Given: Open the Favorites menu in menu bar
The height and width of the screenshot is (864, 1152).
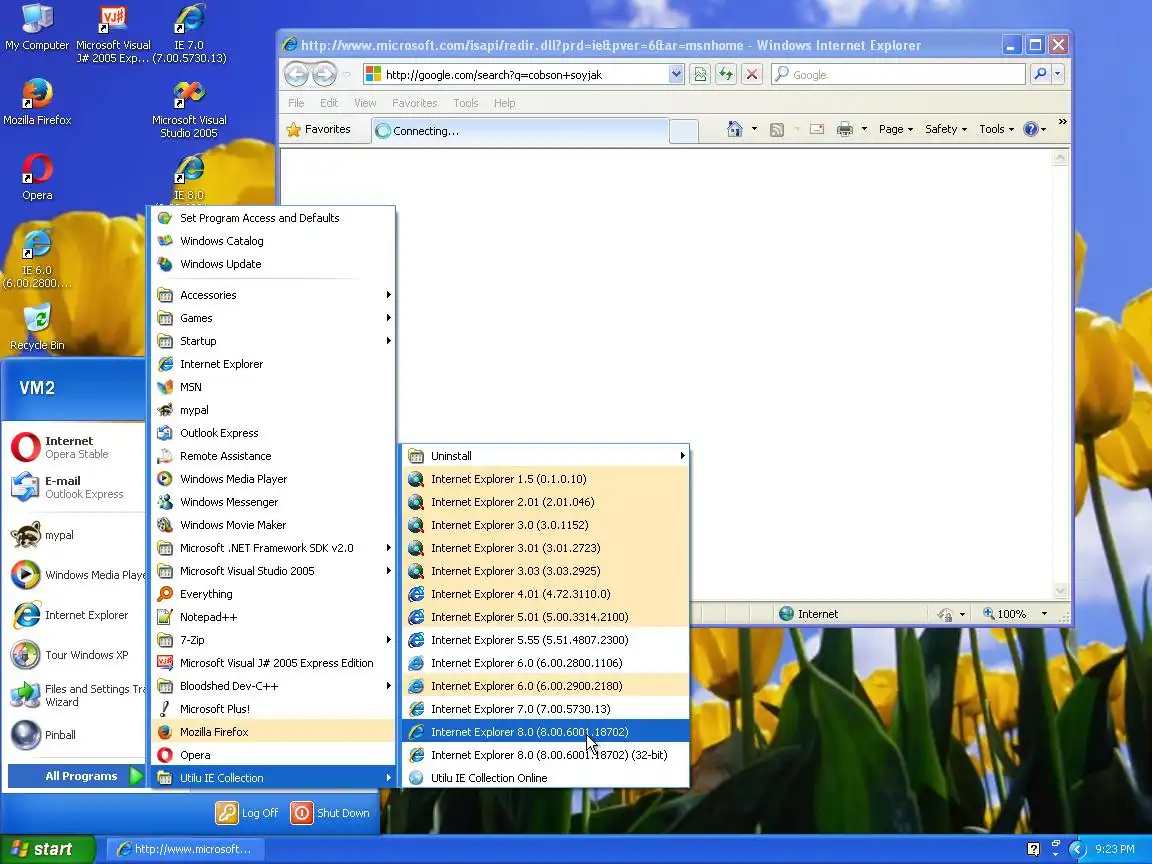Looking at the screenshot, I should (x=414, y=103).
